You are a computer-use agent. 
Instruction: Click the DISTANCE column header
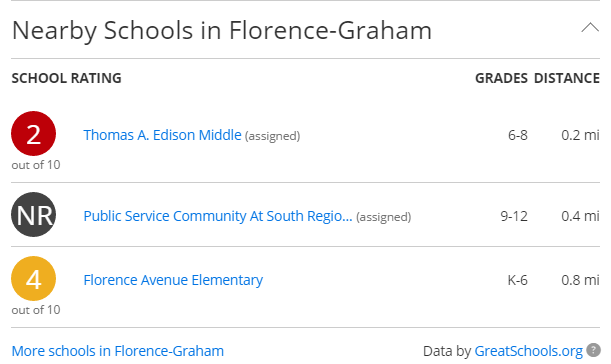pos(567,78)
